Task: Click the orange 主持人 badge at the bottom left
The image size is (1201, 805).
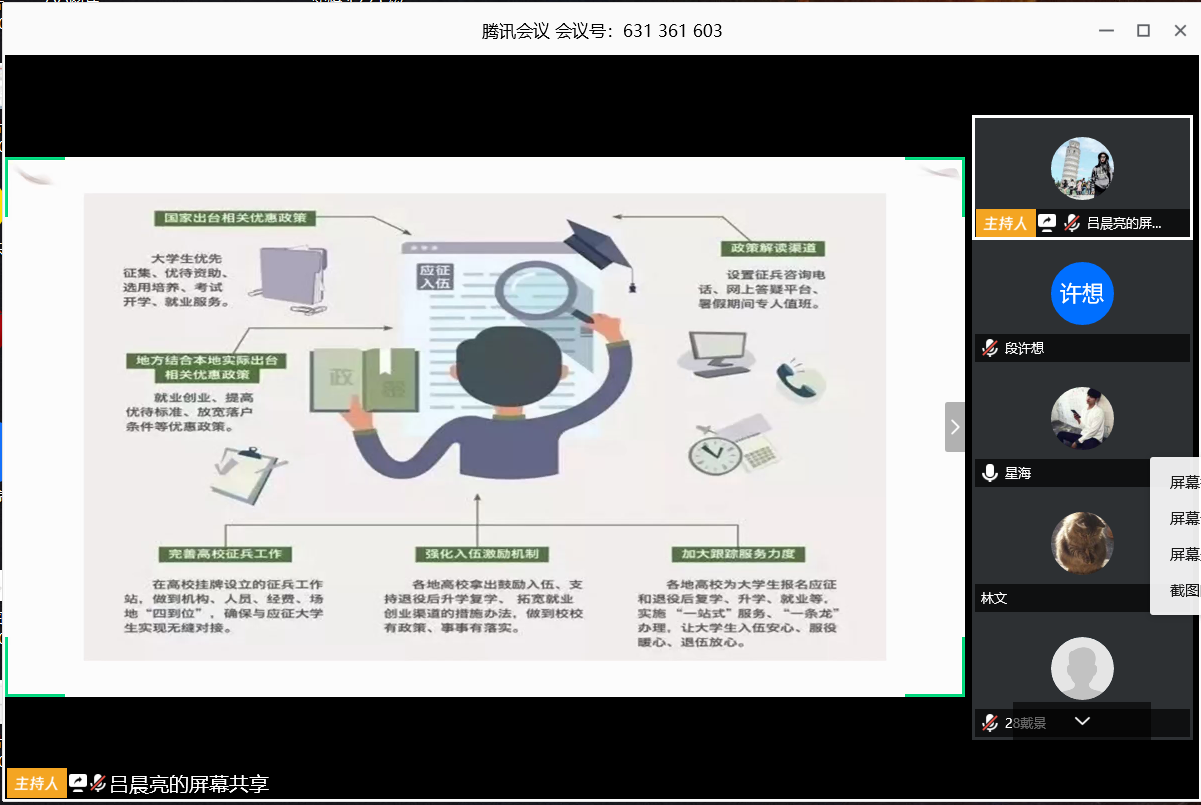Action: 37,783
